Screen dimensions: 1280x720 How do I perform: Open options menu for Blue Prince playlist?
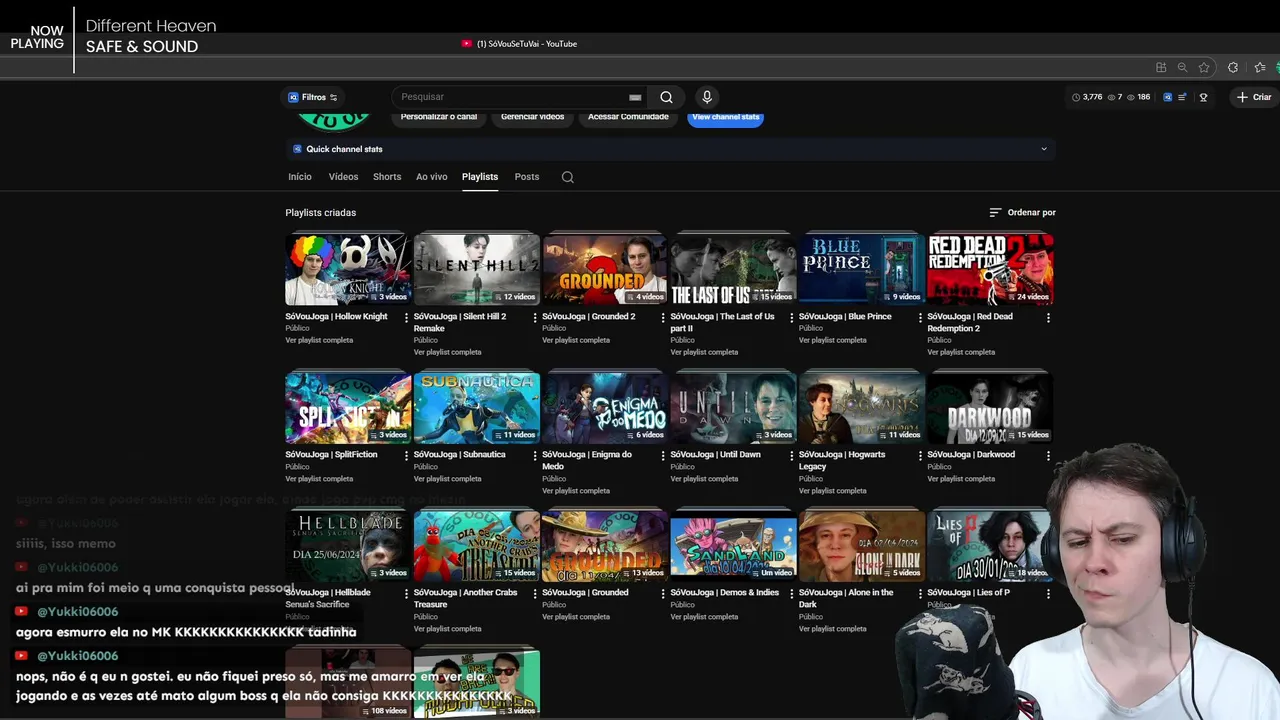[x=920, y=317]
